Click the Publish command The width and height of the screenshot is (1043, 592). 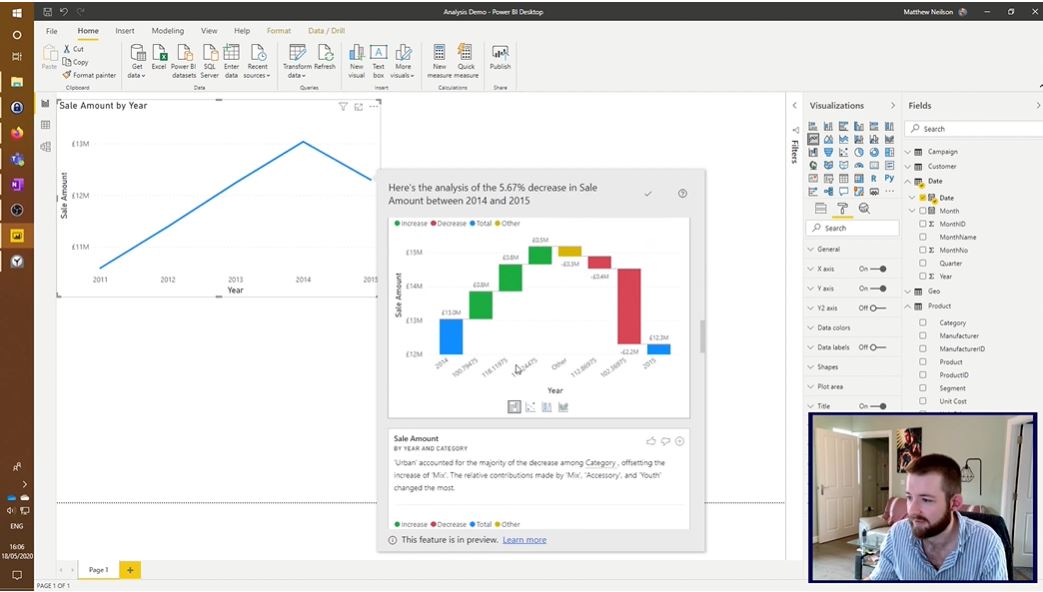pos(499,60)
